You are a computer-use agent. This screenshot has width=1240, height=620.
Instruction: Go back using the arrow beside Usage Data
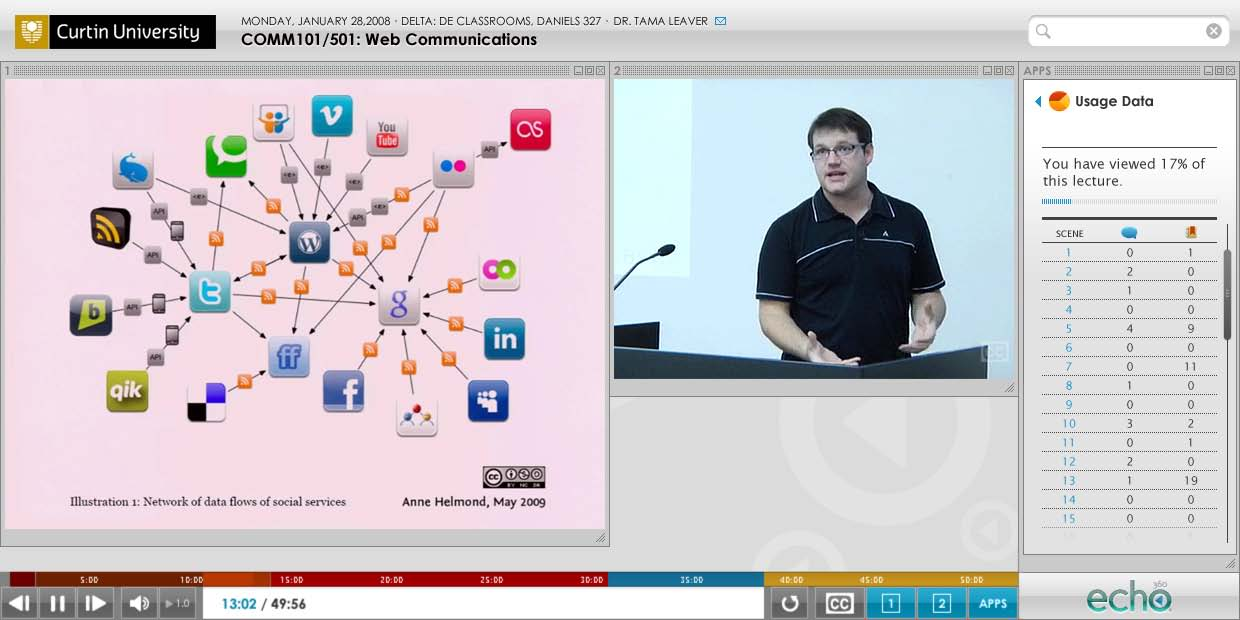(1038, 101)
